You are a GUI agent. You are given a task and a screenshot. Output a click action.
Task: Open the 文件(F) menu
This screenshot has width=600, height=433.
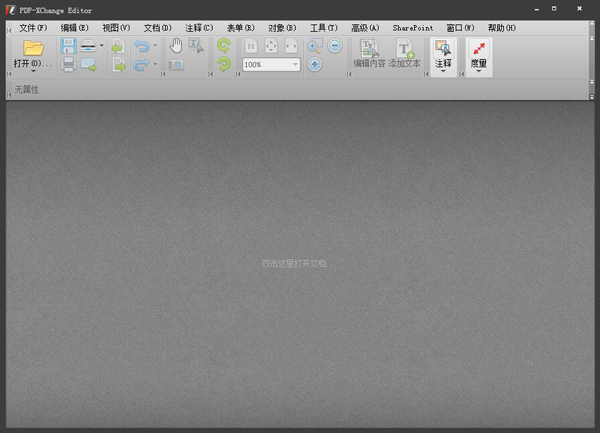click(x=33, y=28)
